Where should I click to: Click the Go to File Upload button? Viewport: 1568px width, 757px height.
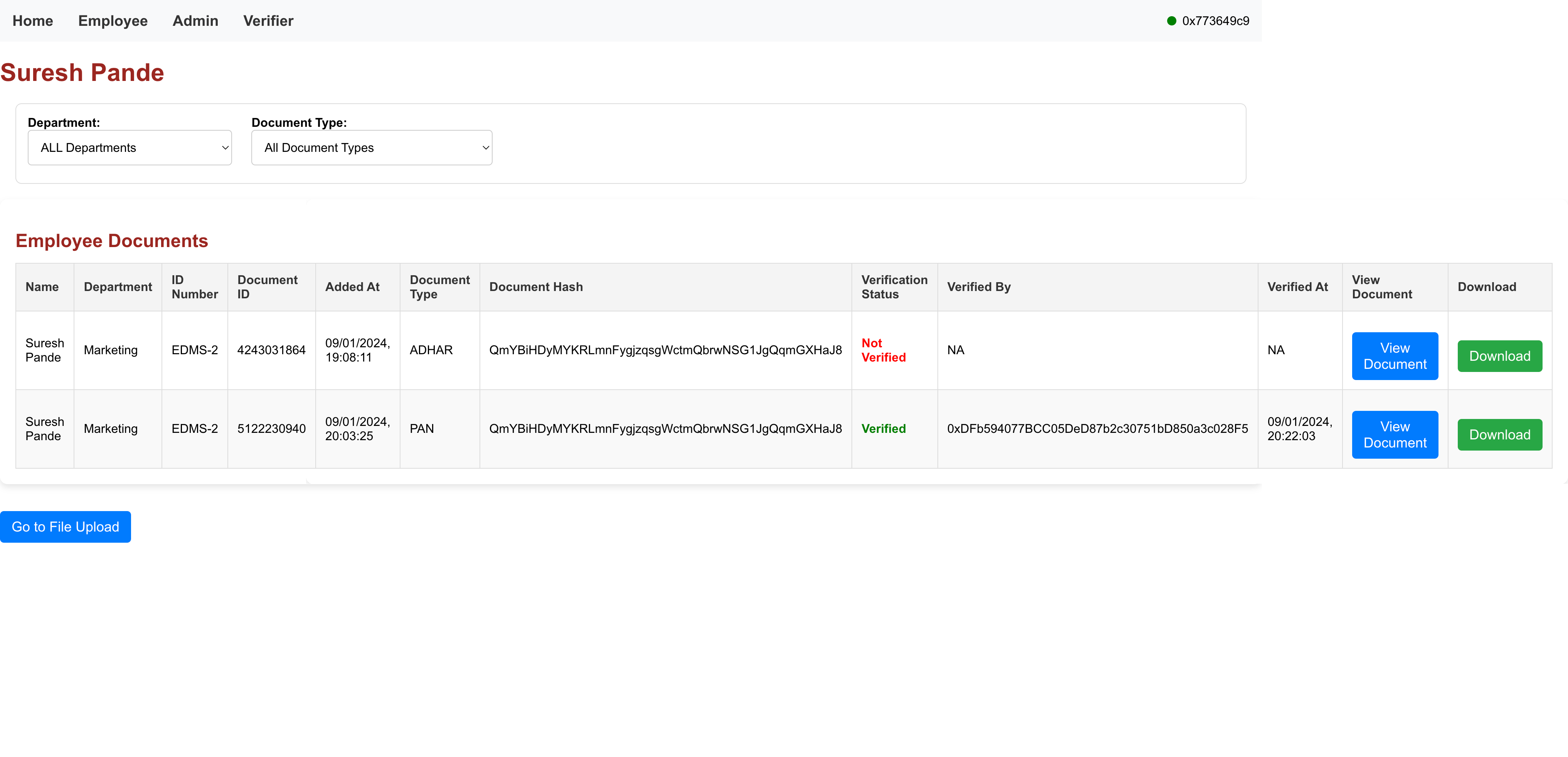pos(66,527)
